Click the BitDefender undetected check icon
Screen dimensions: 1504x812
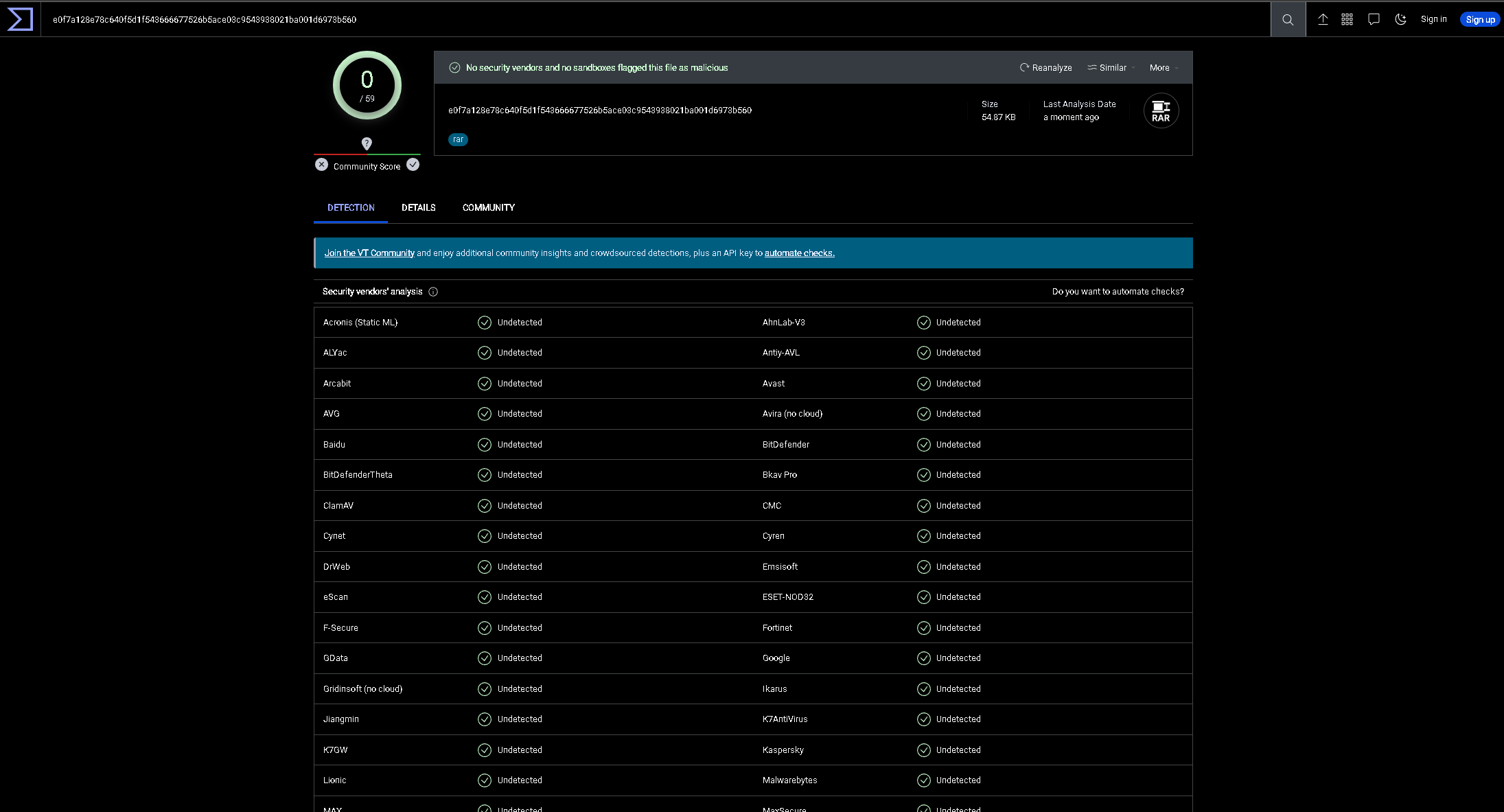coord(924,445)
